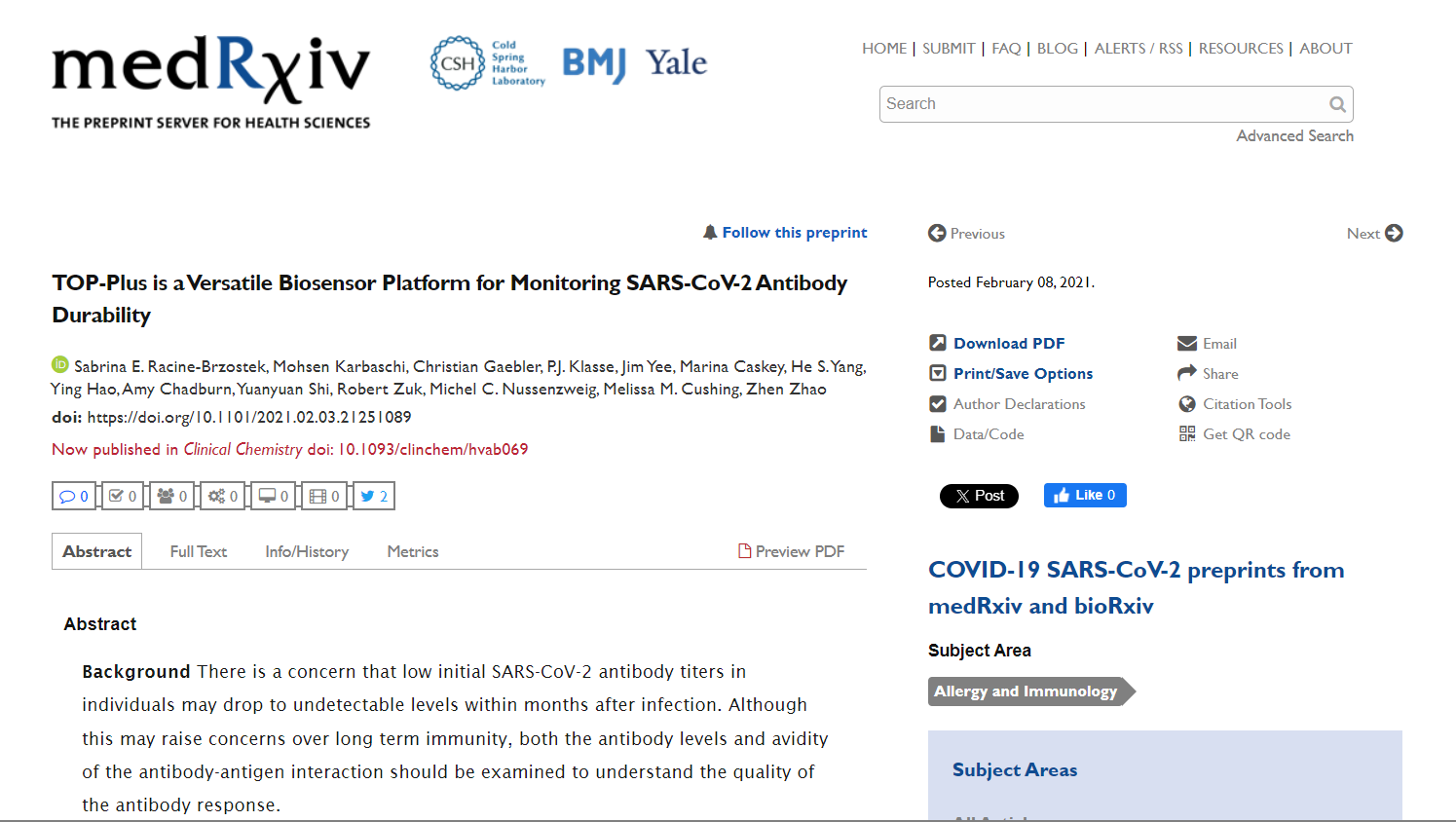This screenshot has height=822, width=1456.
Task: Select the Info/History tab
Action: coord(307,551)
